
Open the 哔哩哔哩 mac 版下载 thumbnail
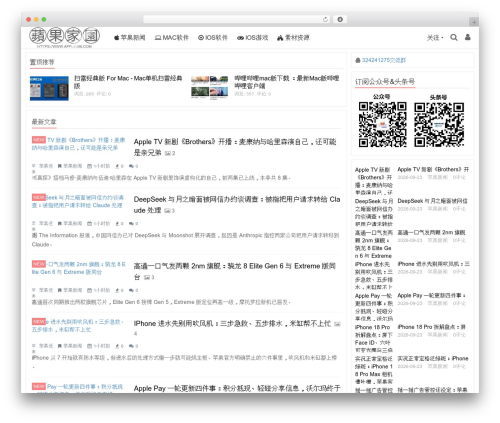tap(210, 88)
